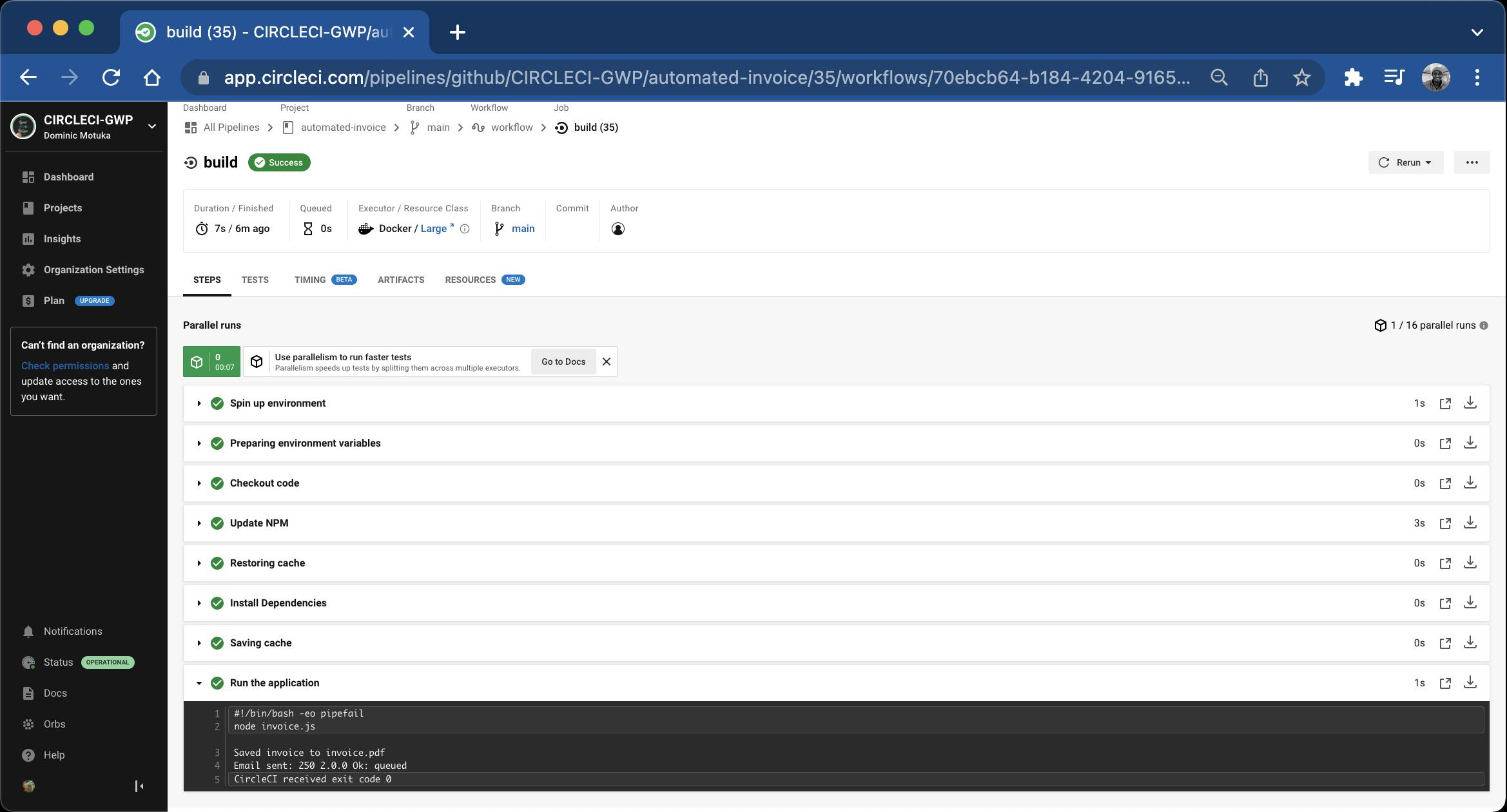Image resolution: width=1507 pixels, height=812 pixels.
Task: Collapse the Run the application step
Action: 199,682
